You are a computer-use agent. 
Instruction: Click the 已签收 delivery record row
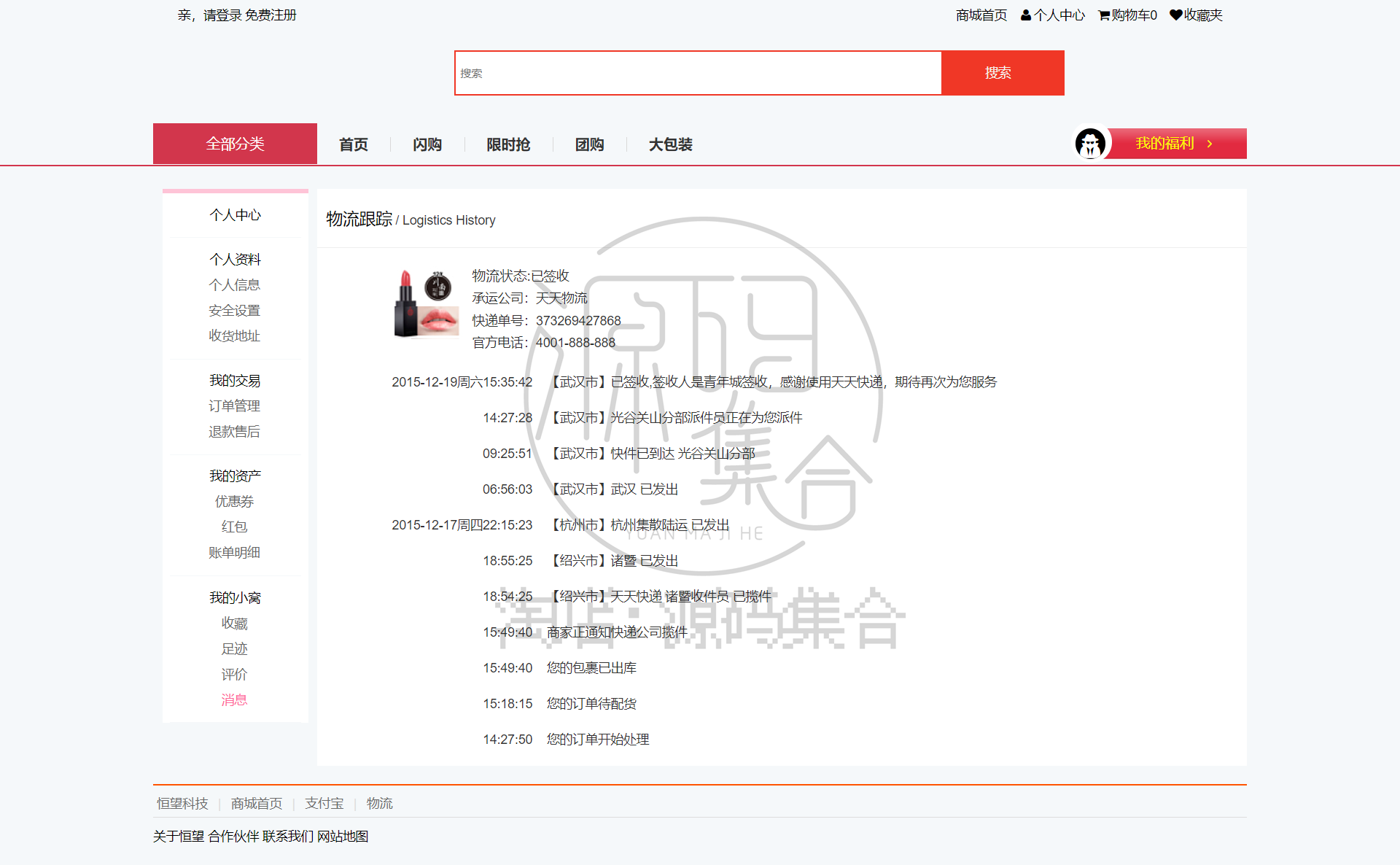pos(694,382)
